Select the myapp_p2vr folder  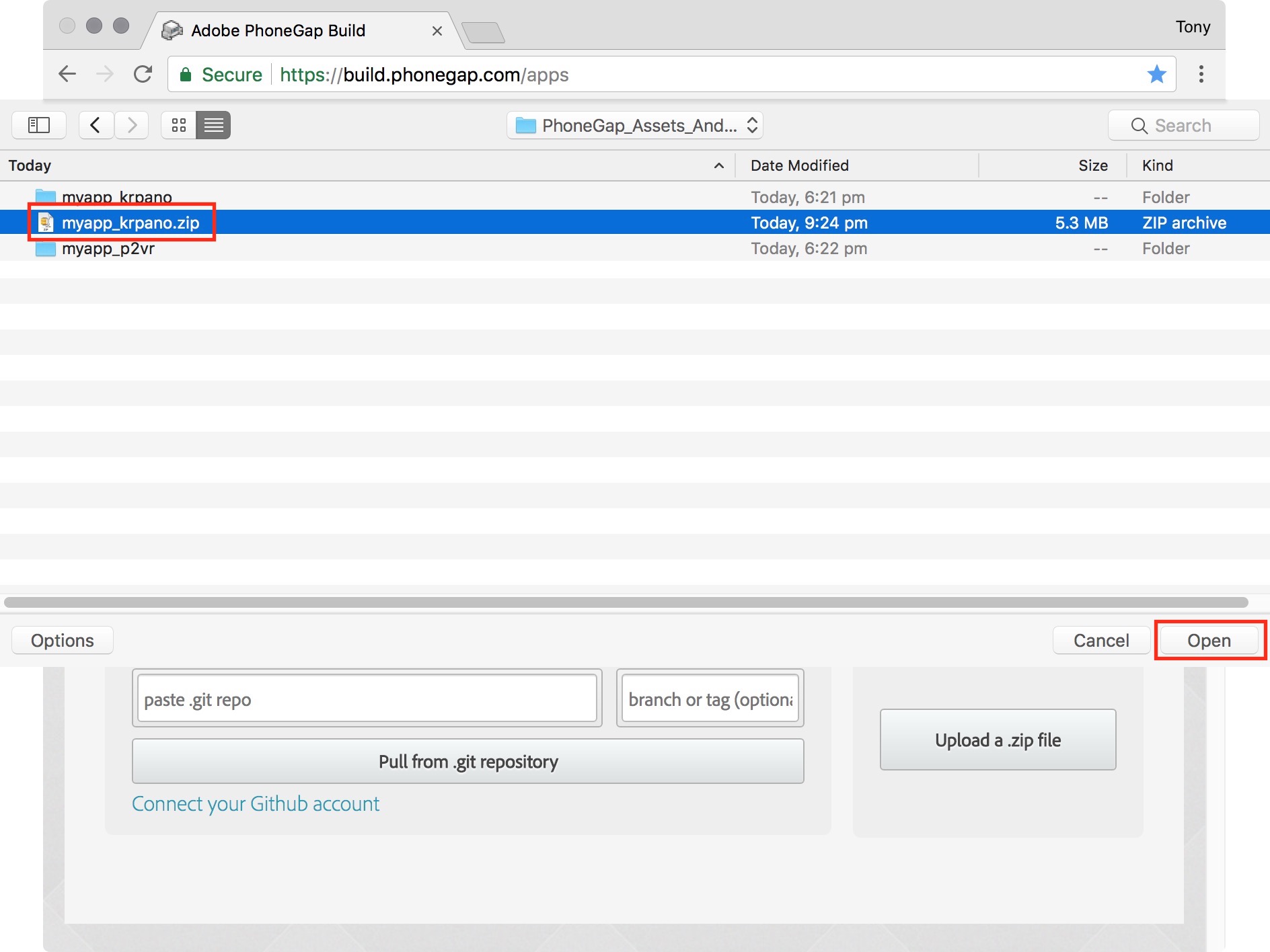point(635,248)
